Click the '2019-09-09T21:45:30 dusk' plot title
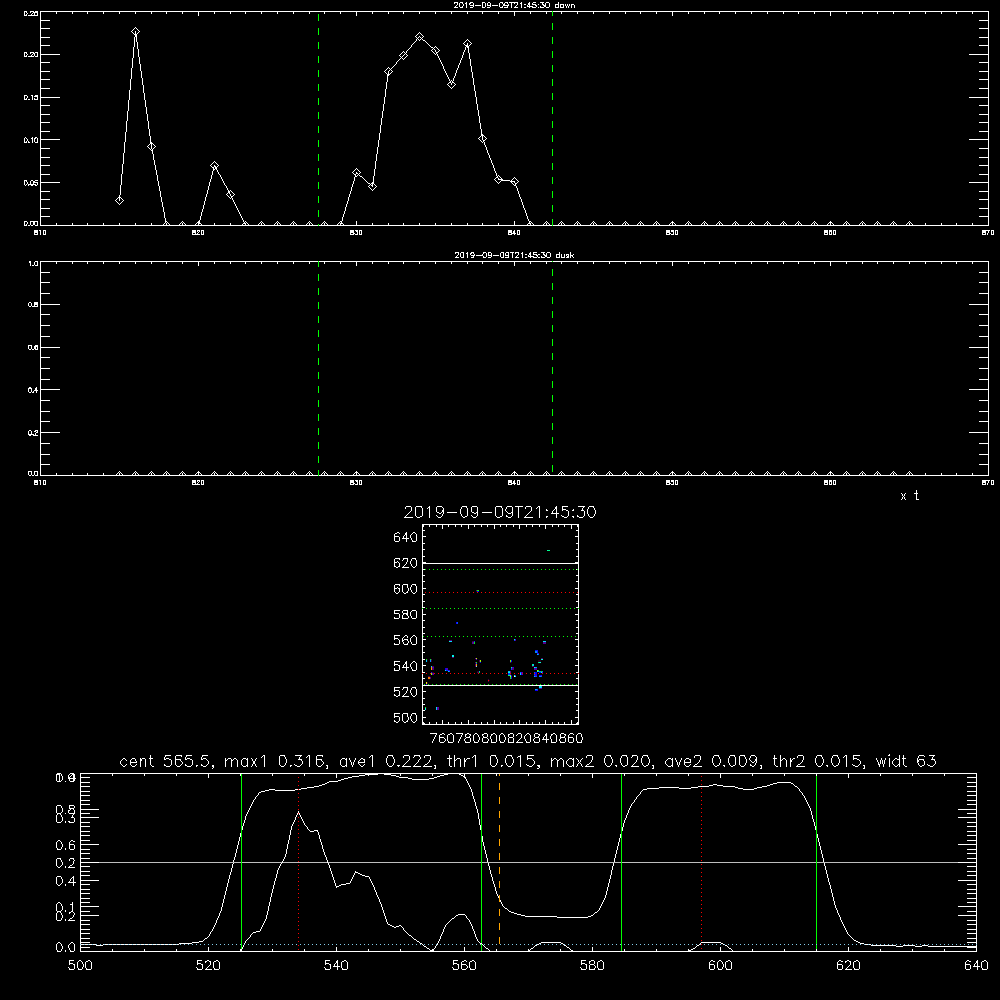The width and height of the screenshot is (1000, 1000). pyautogui.click(x=514, y=255)
